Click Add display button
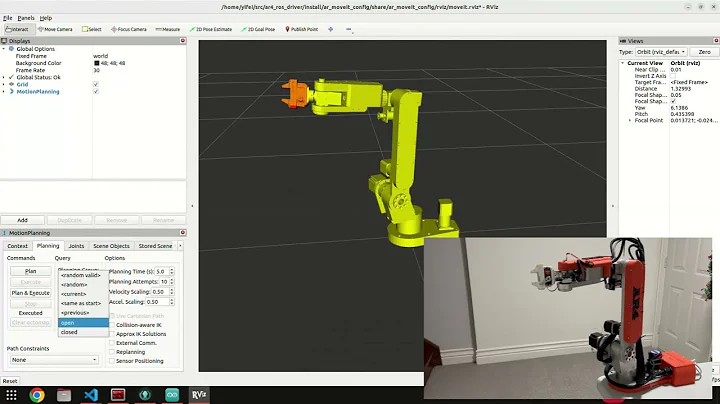The width and height of the screenshot is (720, 404). pos(22,220)
